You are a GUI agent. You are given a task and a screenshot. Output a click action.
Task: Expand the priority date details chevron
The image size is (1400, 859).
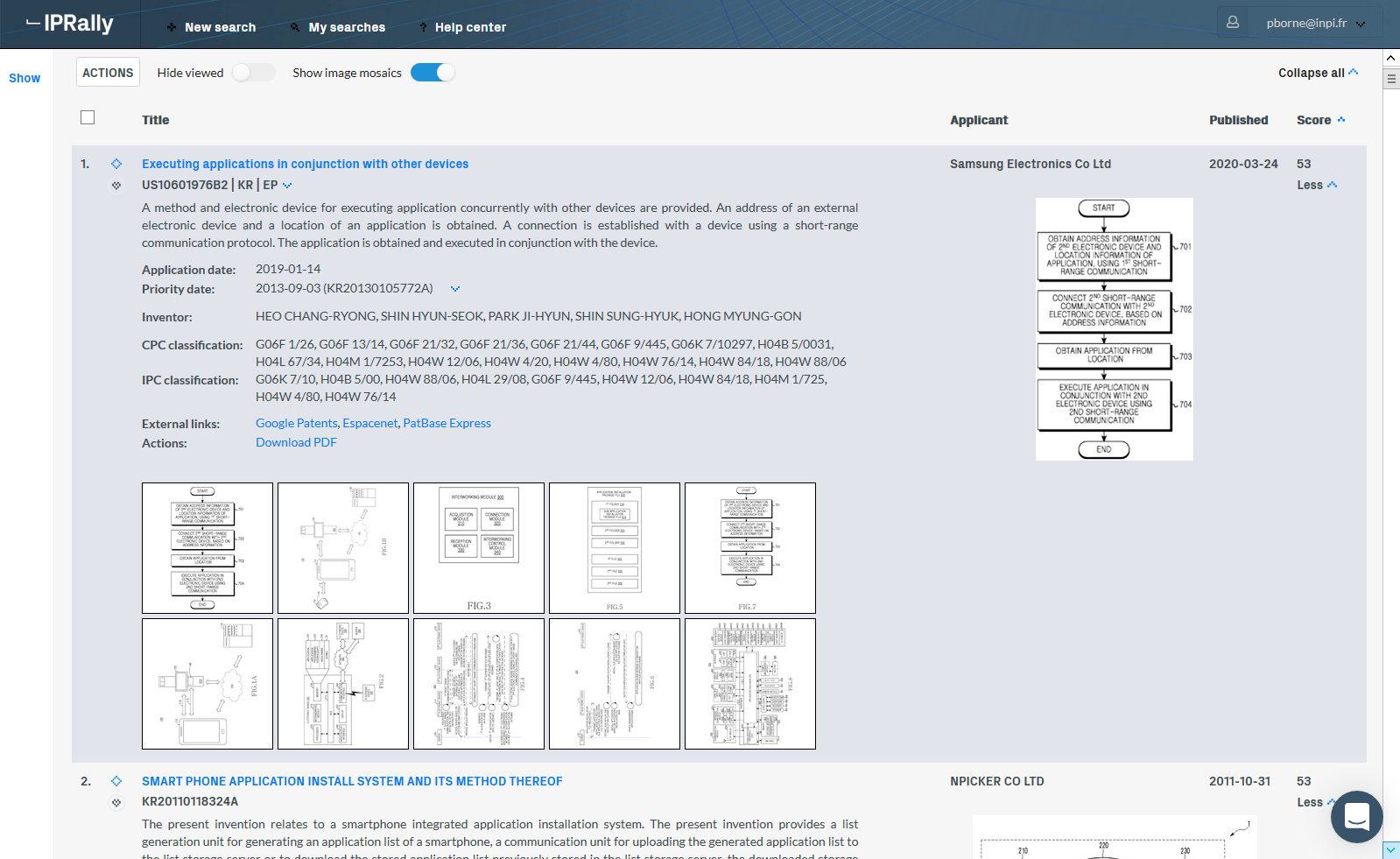[x=455, y=289]
